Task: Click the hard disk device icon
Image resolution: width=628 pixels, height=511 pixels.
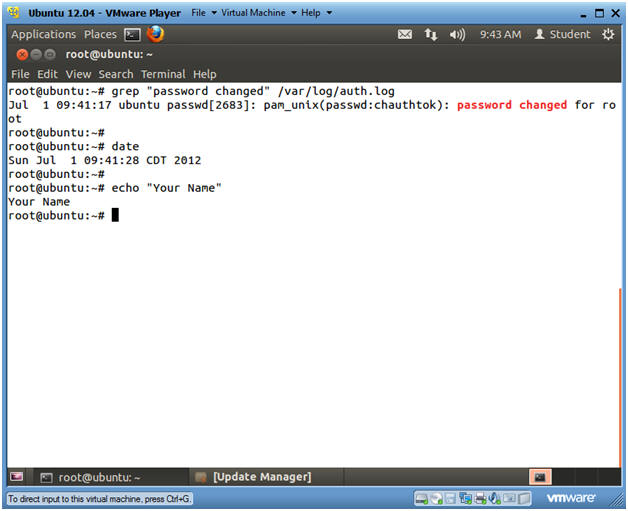Action: (421, 499)
